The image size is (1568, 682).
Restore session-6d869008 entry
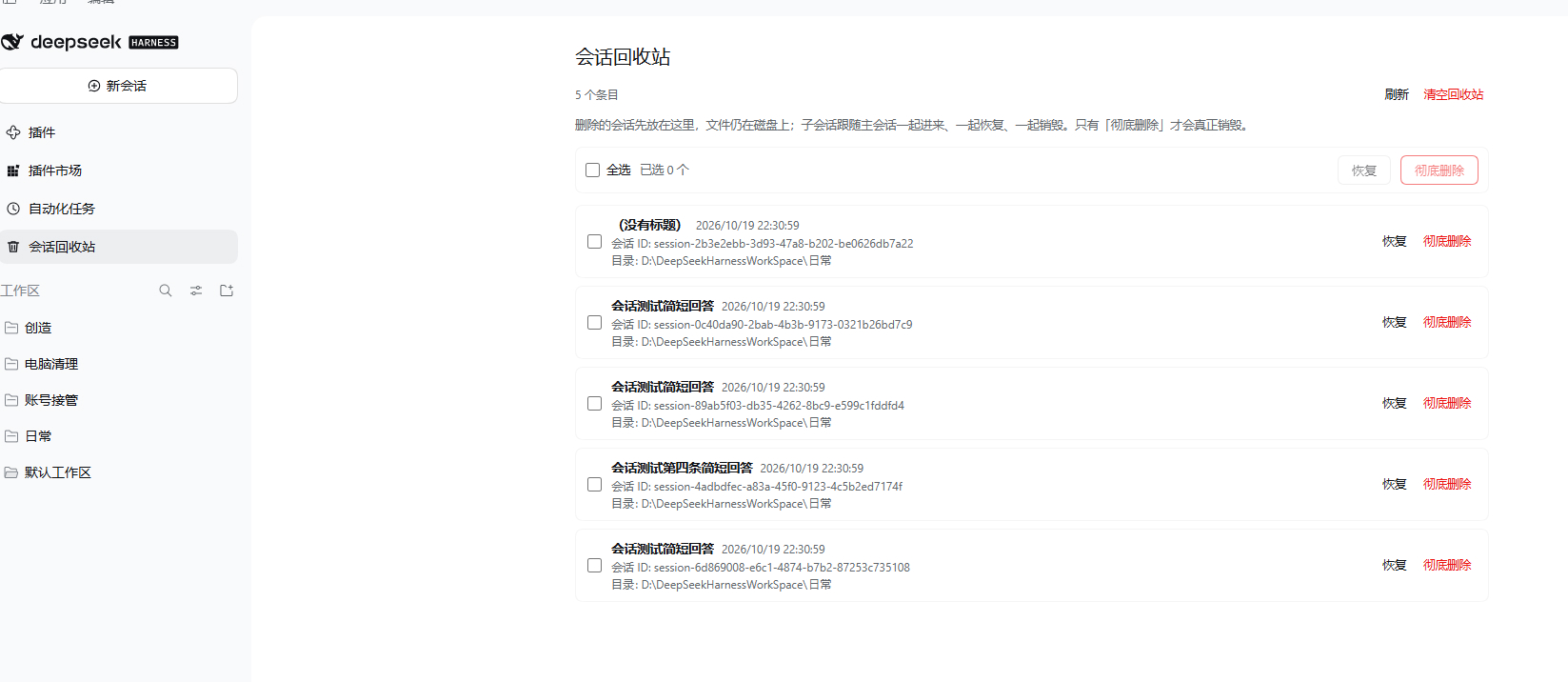(x=1395, y=566)
